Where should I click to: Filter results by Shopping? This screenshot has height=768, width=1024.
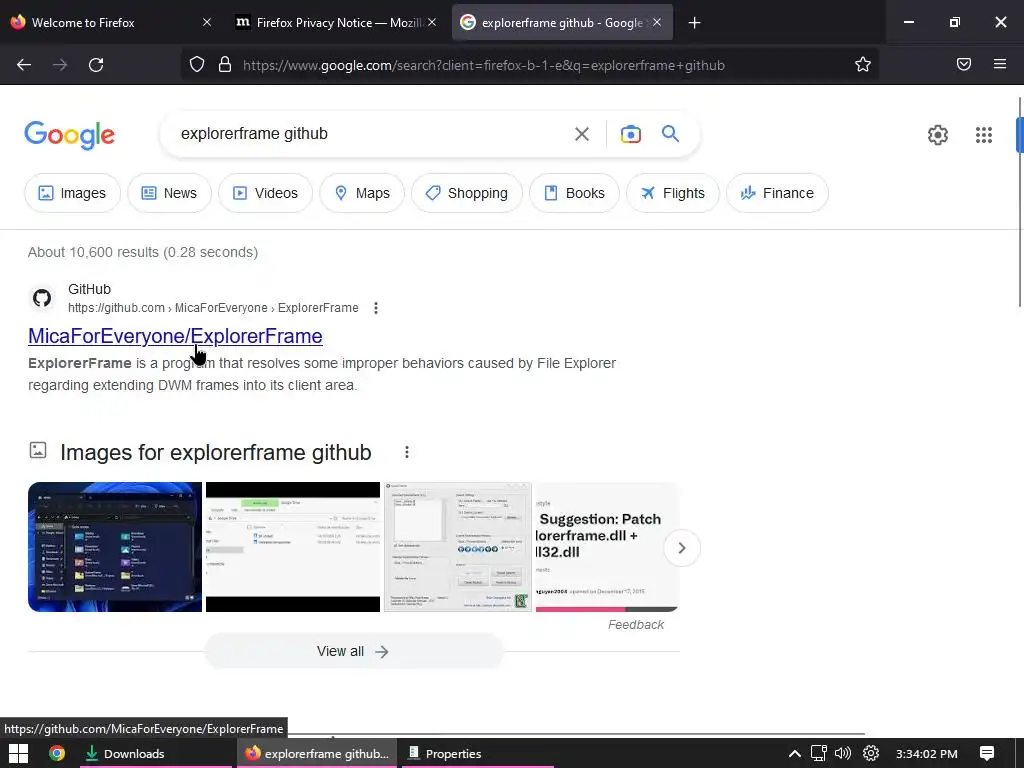[467, 193]
